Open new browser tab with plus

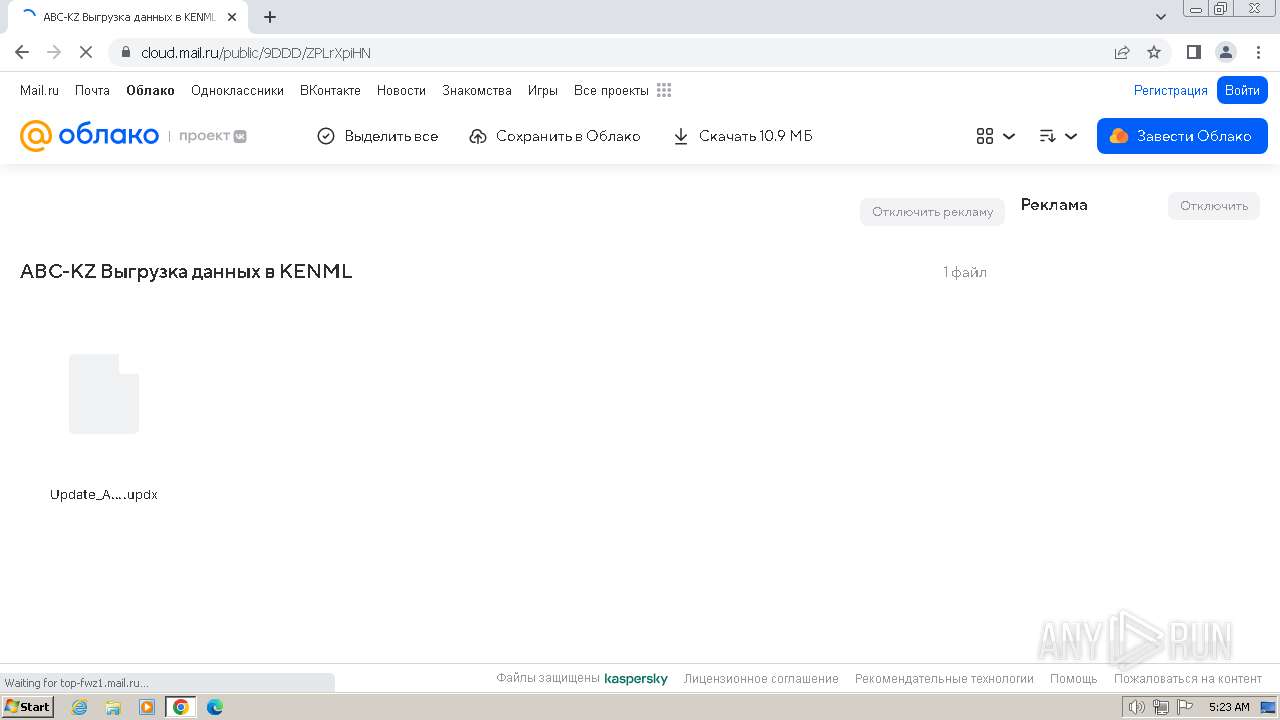coord(270,17)
